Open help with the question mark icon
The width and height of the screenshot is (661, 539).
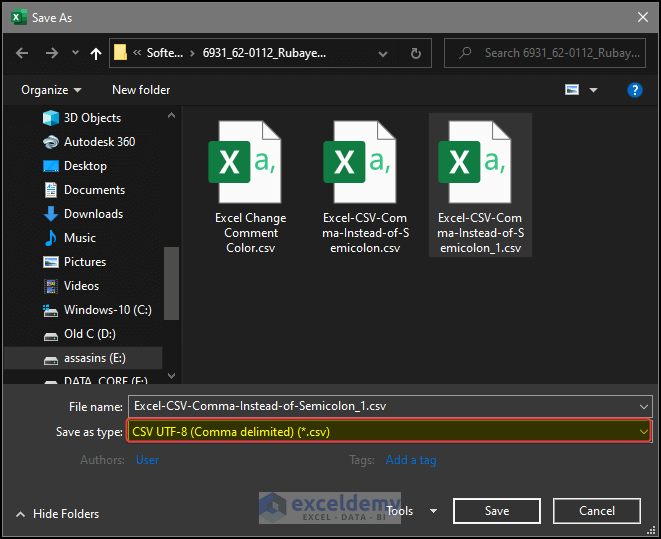pyautogui.click(x=634, y=90)
